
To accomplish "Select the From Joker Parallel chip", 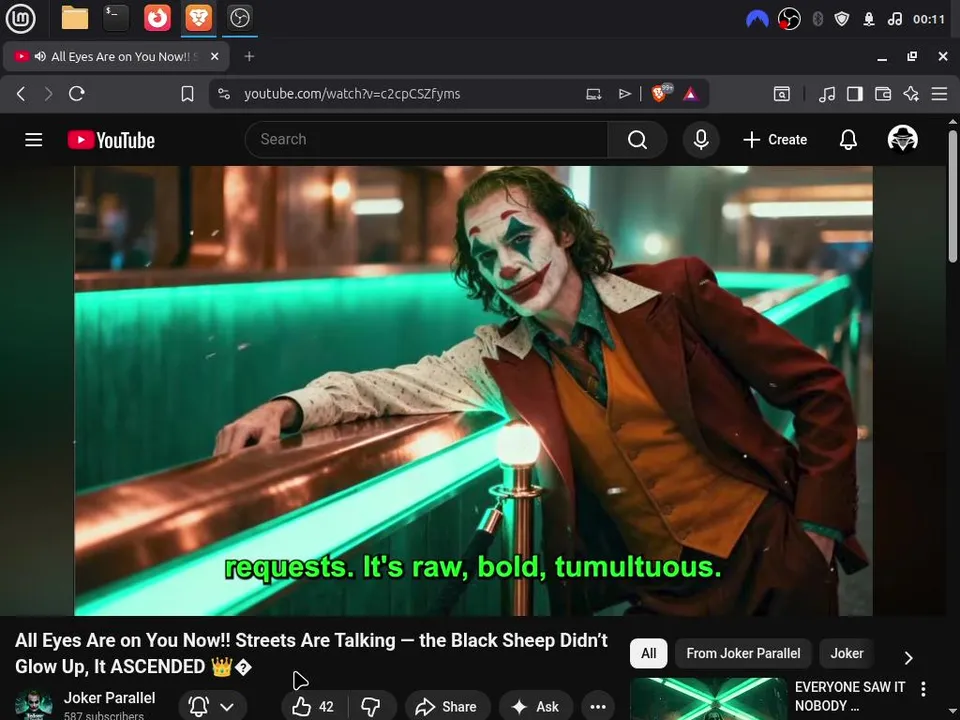I will point(743,653).
